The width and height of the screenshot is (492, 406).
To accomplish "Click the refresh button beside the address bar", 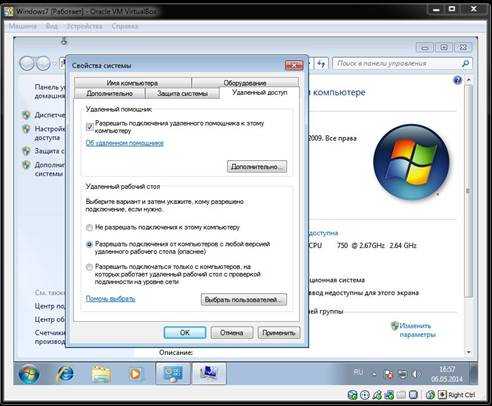I will (x=321, y=63).
